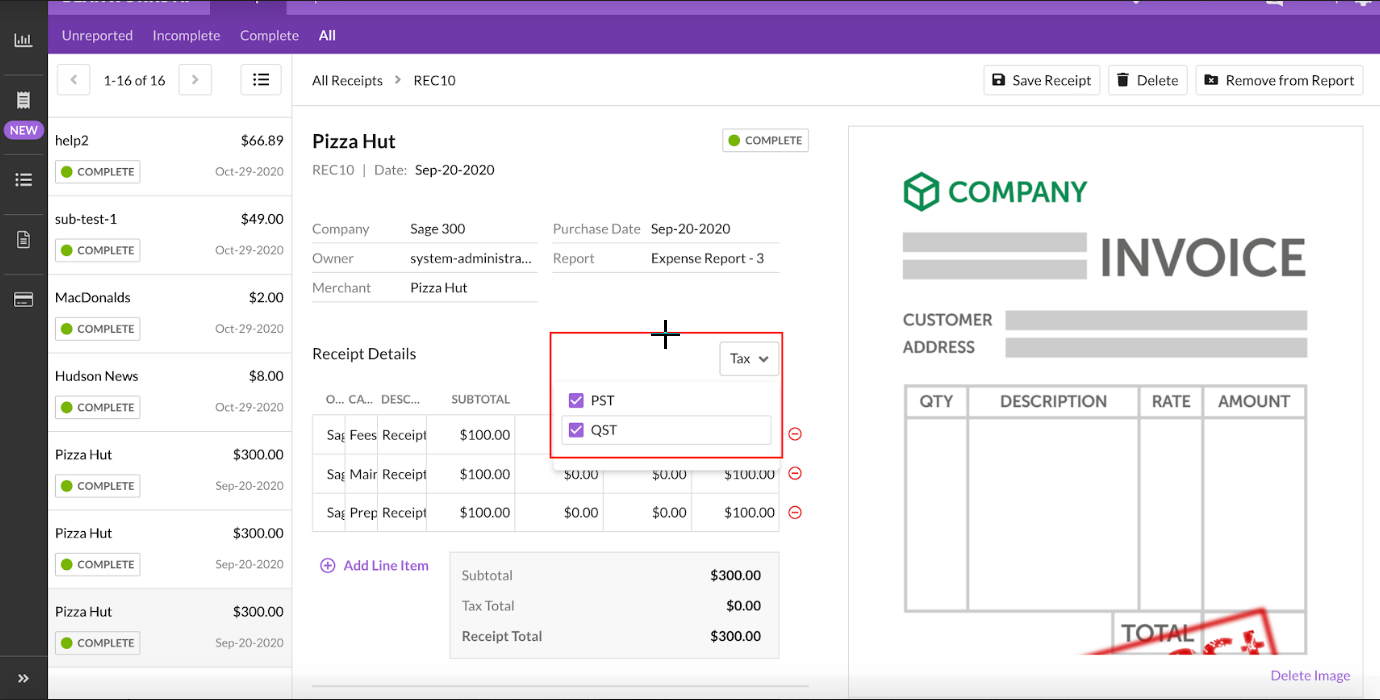Switch to the Incomplete tab

[x=186, y=35]
